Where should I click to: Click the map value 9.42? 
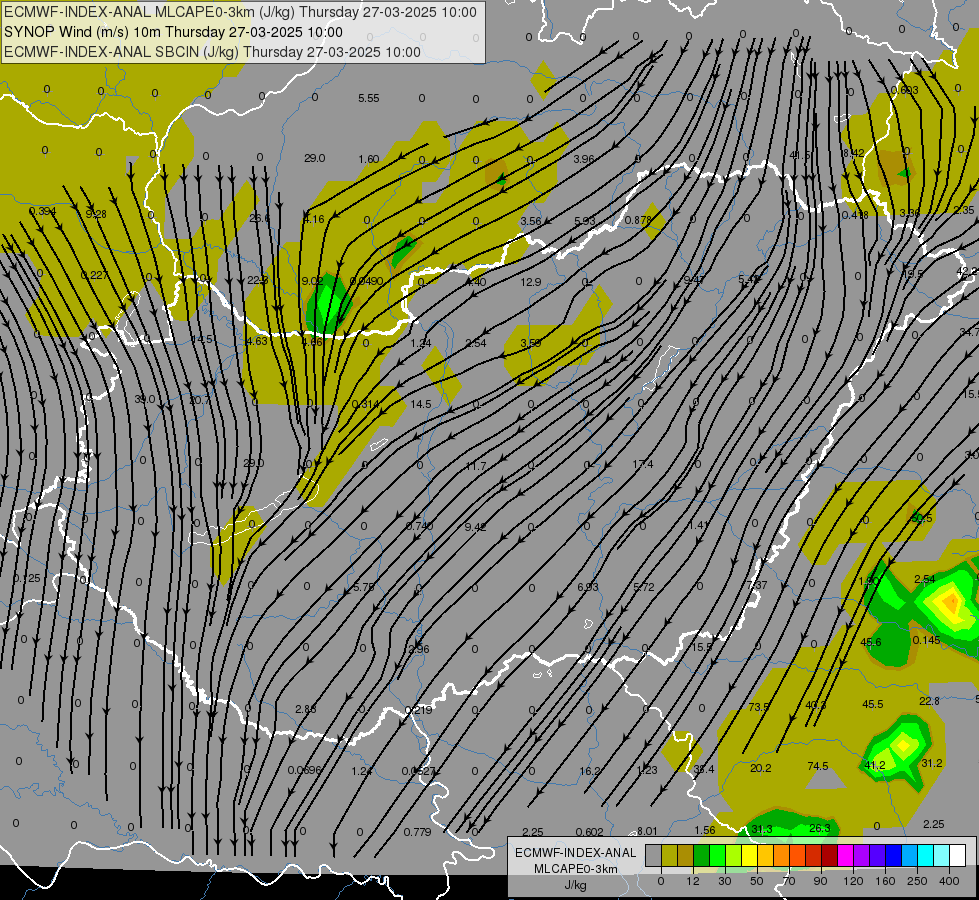point(475,527)
